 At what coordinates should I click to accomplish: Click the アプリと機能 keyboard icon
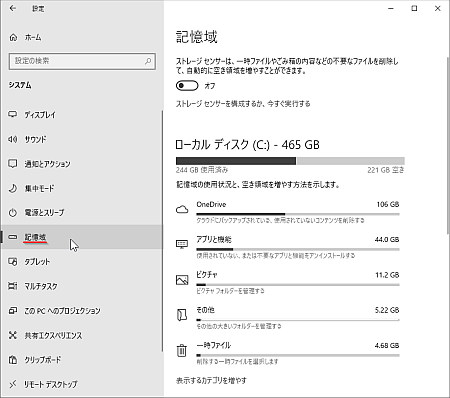182,244
